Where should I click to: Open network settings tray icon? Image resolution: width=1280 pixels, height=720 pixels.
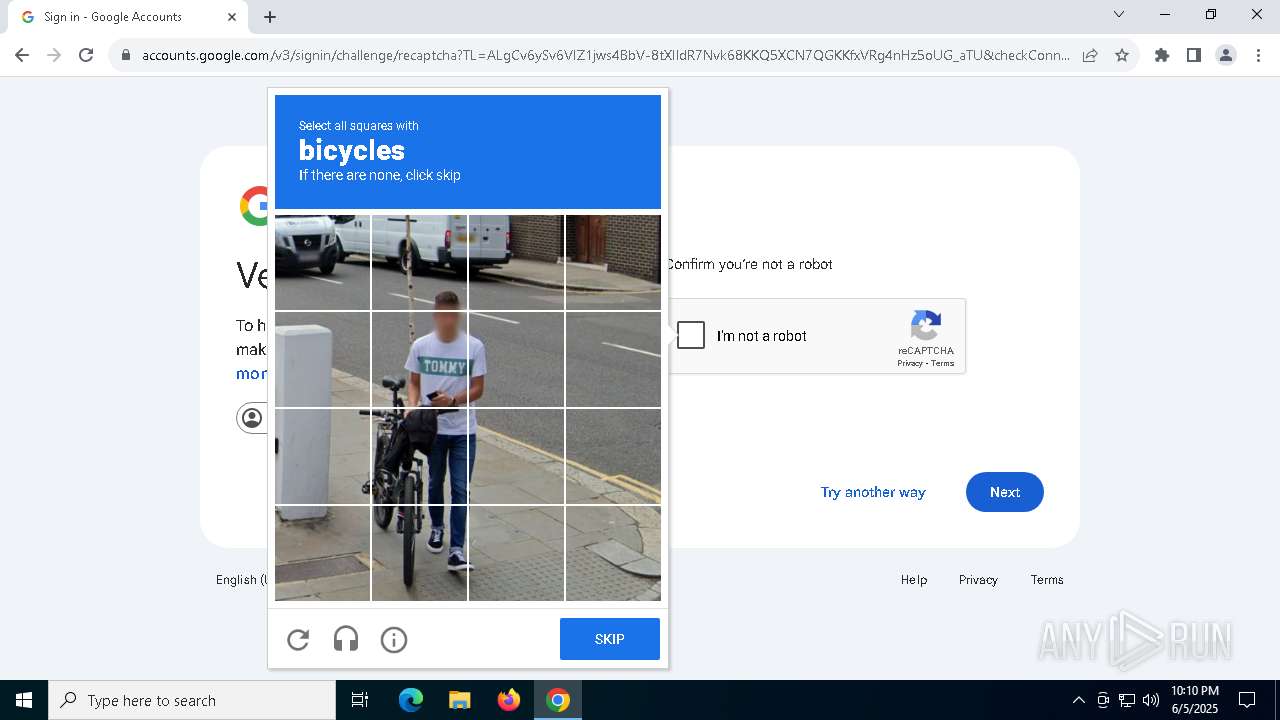pyautogui.click(x=1127, y=700)
